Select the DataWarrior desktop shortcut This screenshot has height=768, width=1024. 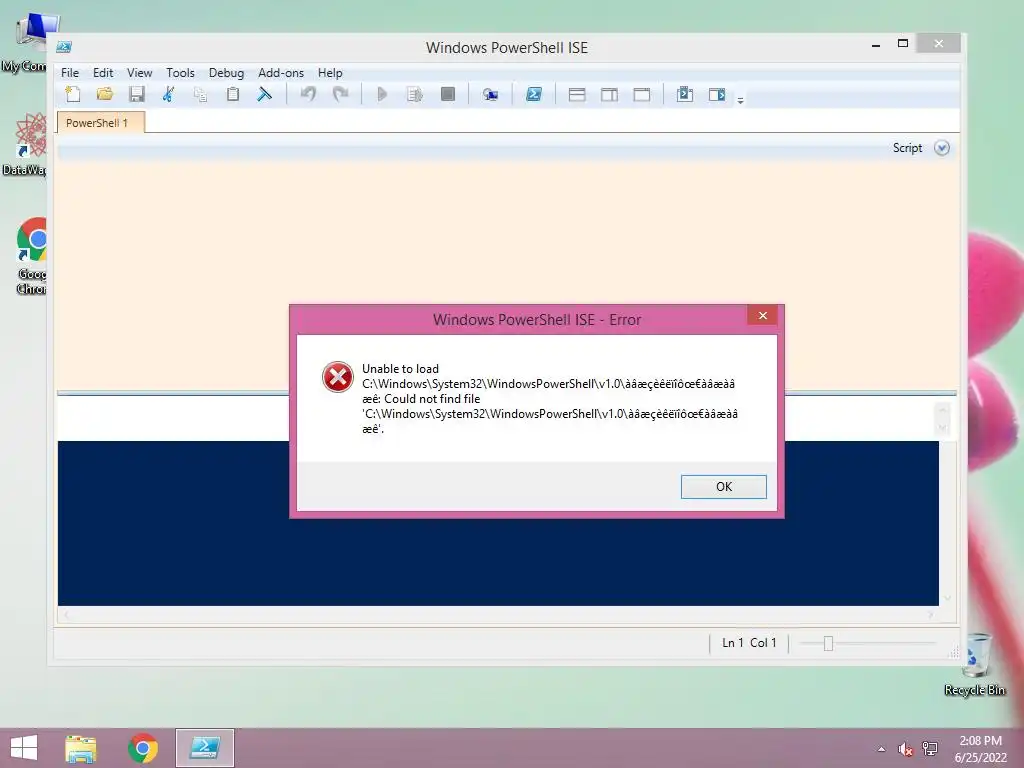point(25,144)
